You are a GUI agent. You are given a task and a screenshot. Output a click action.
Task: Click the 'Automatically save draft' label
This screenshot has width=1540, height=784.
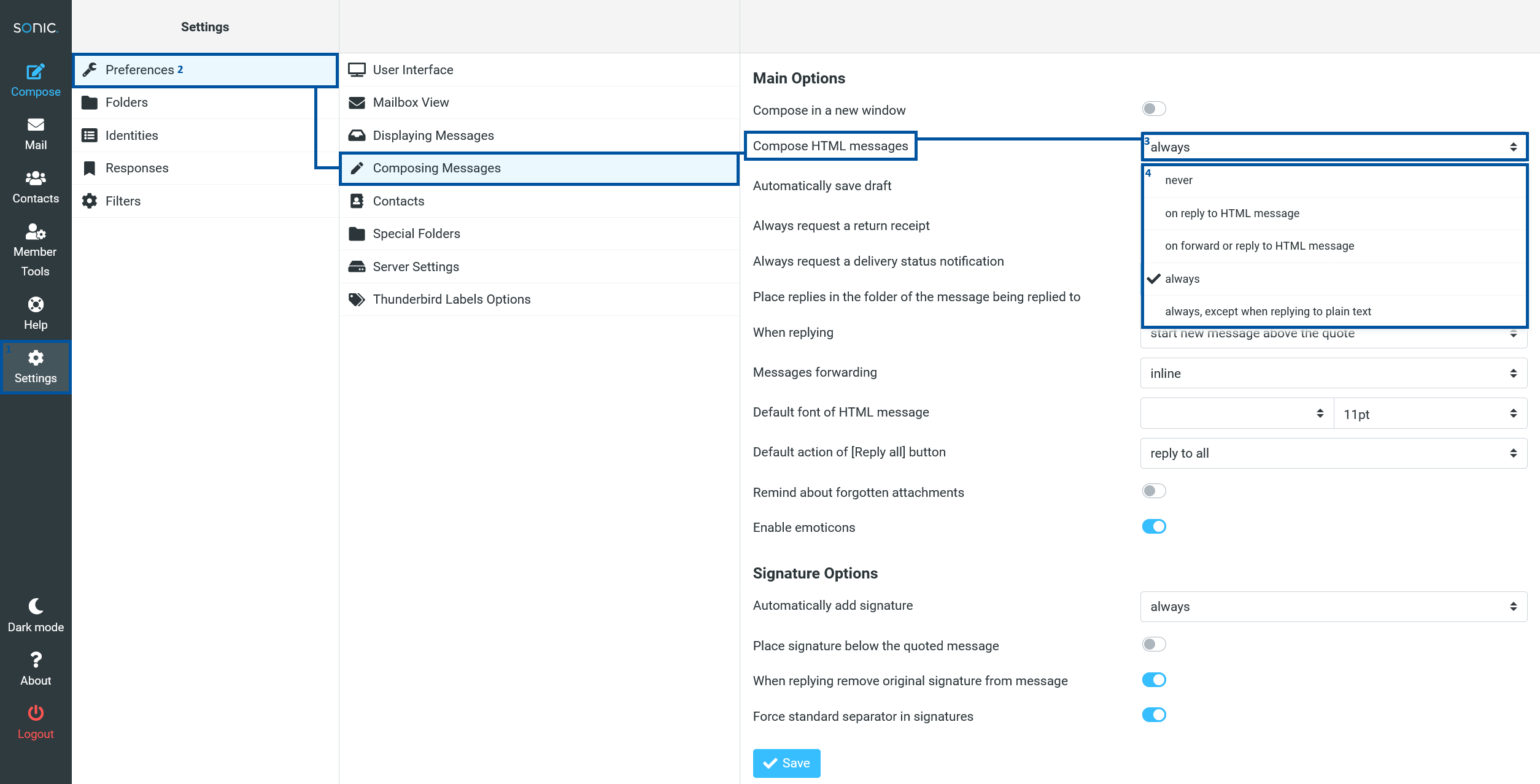point(822,186)
